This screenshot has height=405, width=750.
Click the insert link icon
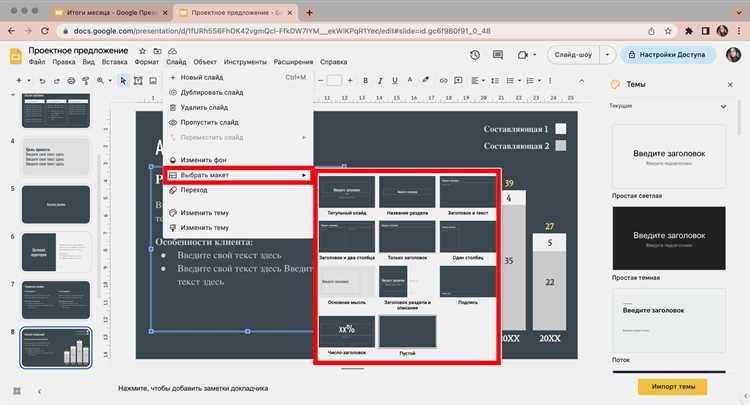tap(443, 81)
